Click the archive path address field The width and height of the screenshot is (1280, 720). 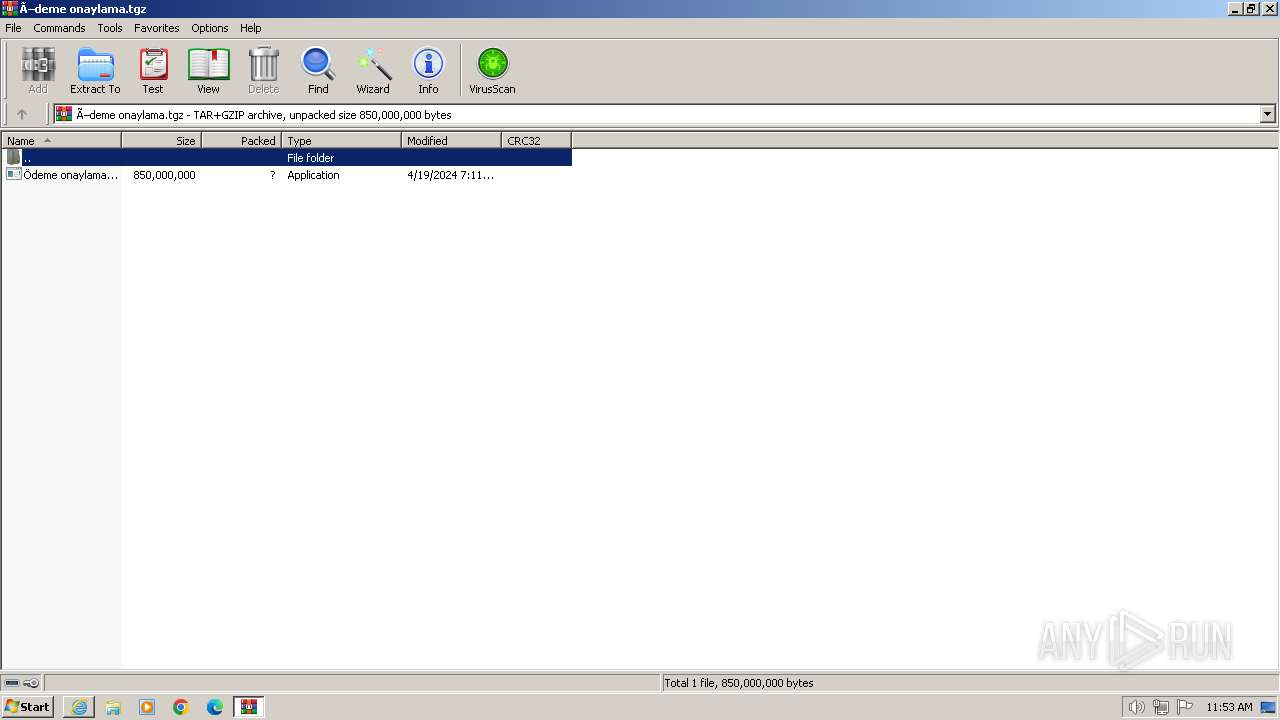664,114
